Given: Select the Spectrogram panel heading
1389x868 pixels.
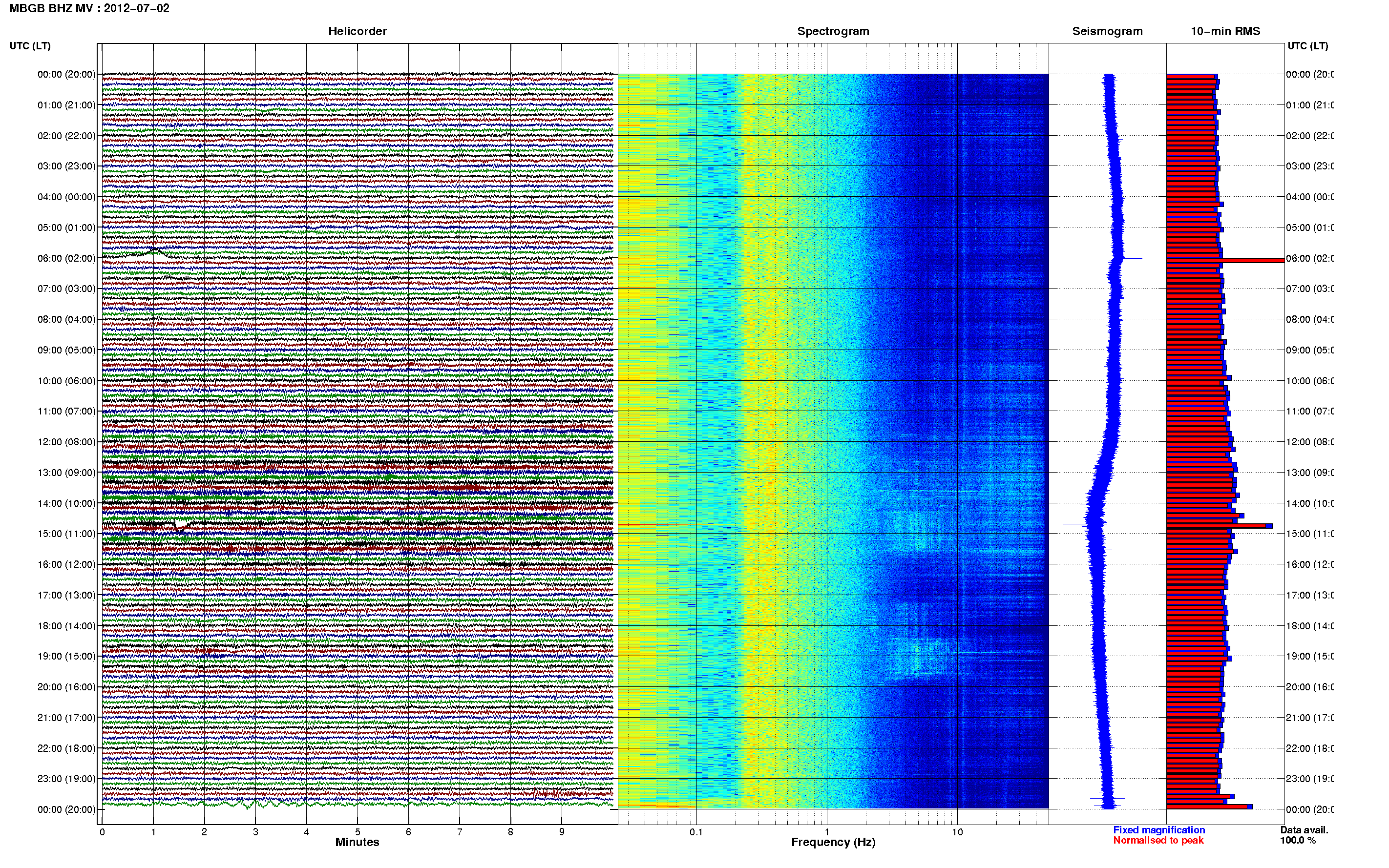Looking at the screenshot, I should point(833,31).
